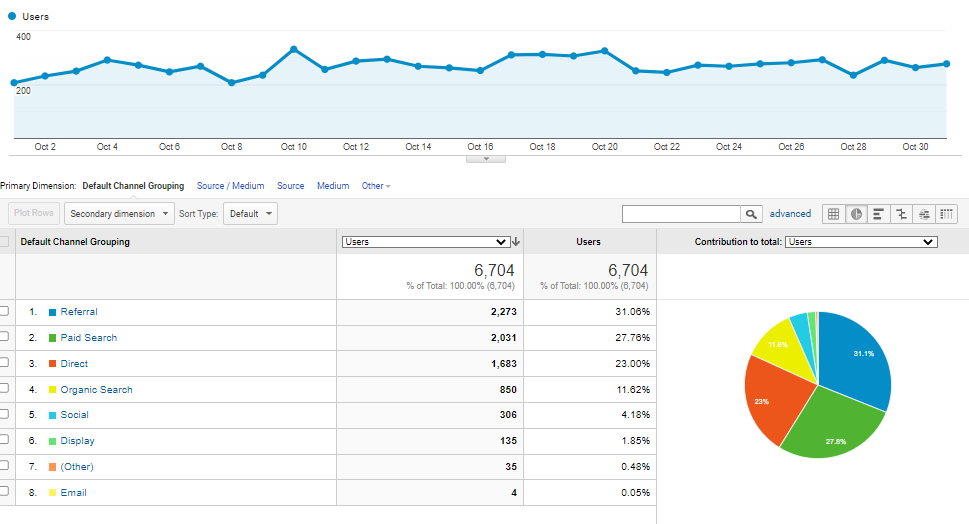
Task: Open the Contribution to total metric dropdown
Action: pos(861,242)
